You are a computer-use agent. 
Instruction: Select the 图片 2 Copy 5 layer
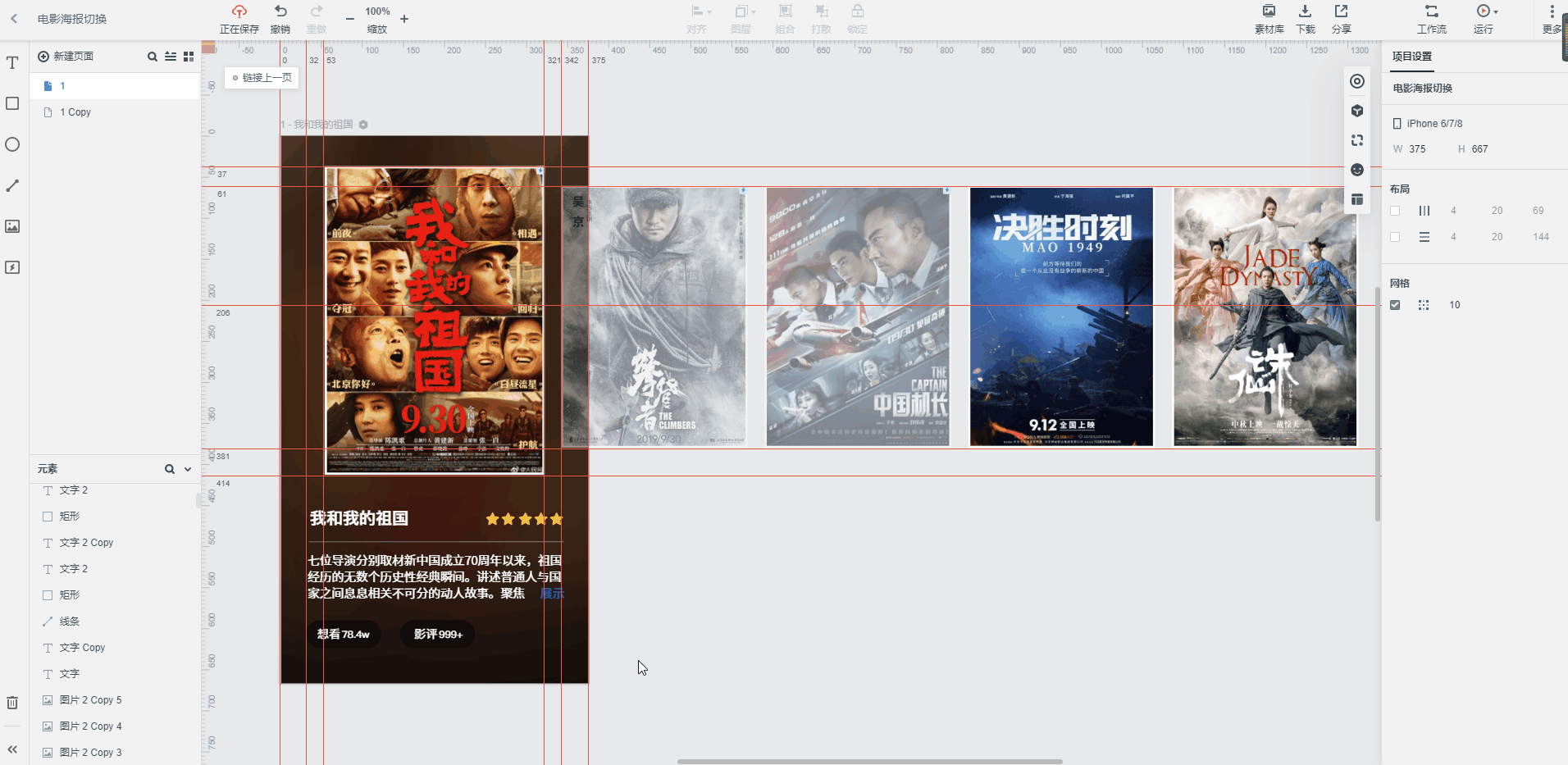point(115,700)
